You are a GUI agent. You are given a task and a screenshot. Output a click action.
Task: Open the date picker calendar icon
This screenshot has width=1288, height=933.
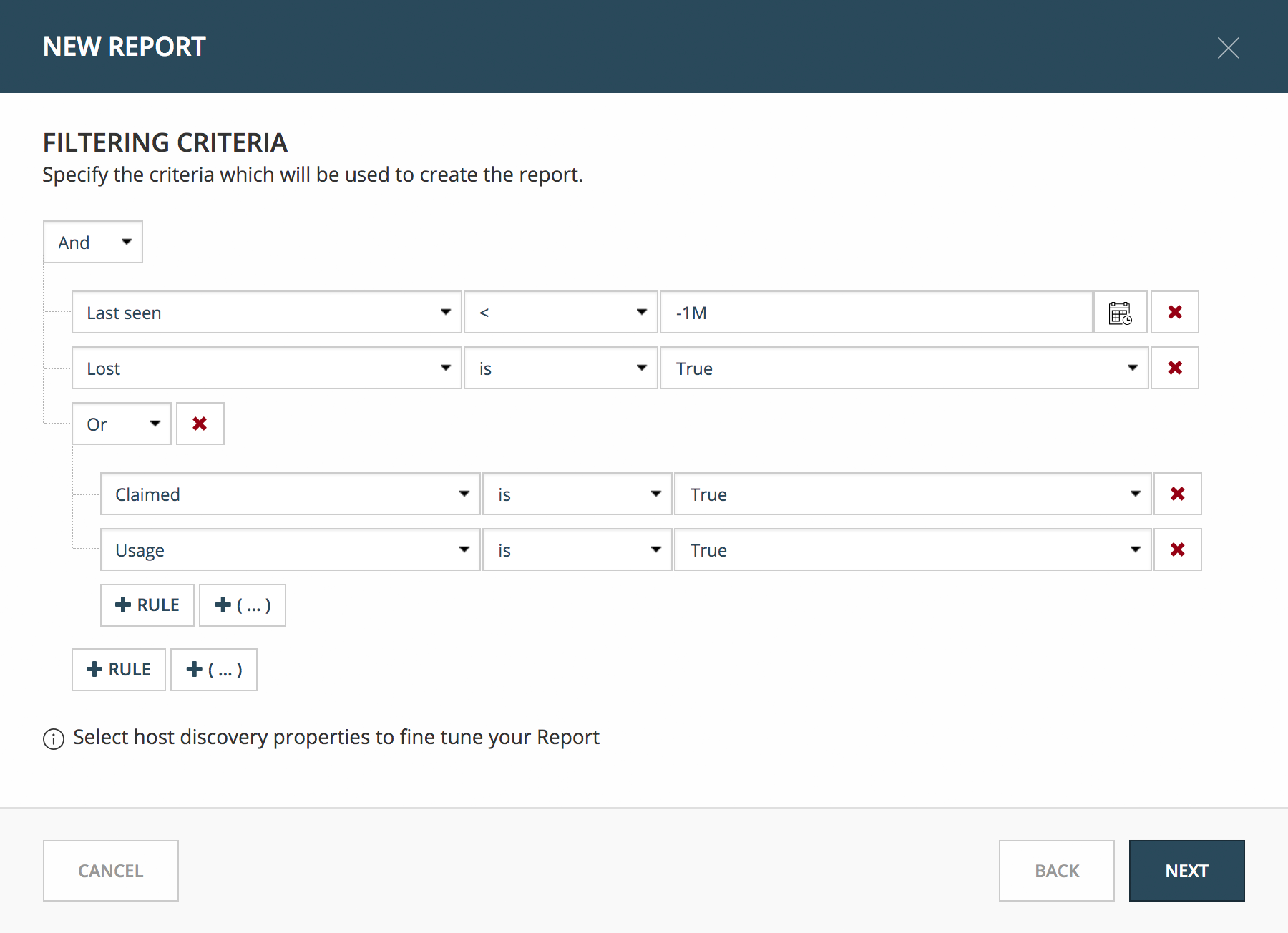click(1121, 313)
